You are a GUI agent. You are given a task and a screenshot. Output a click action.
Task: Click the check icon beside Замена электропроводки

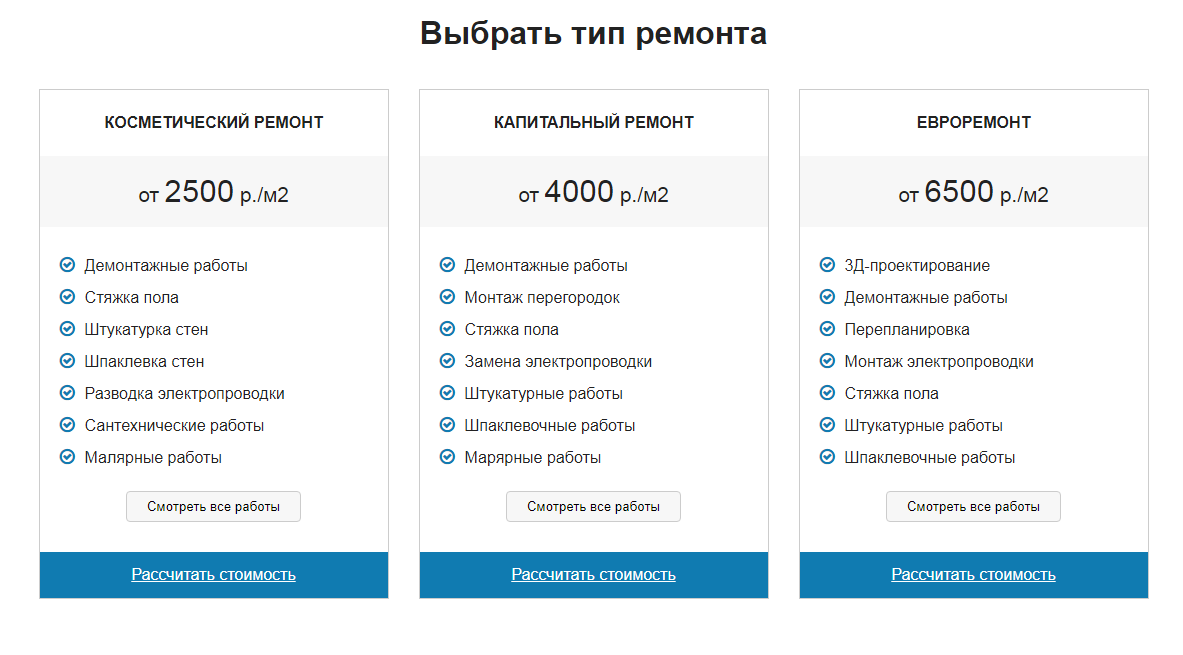pos(445,361)
